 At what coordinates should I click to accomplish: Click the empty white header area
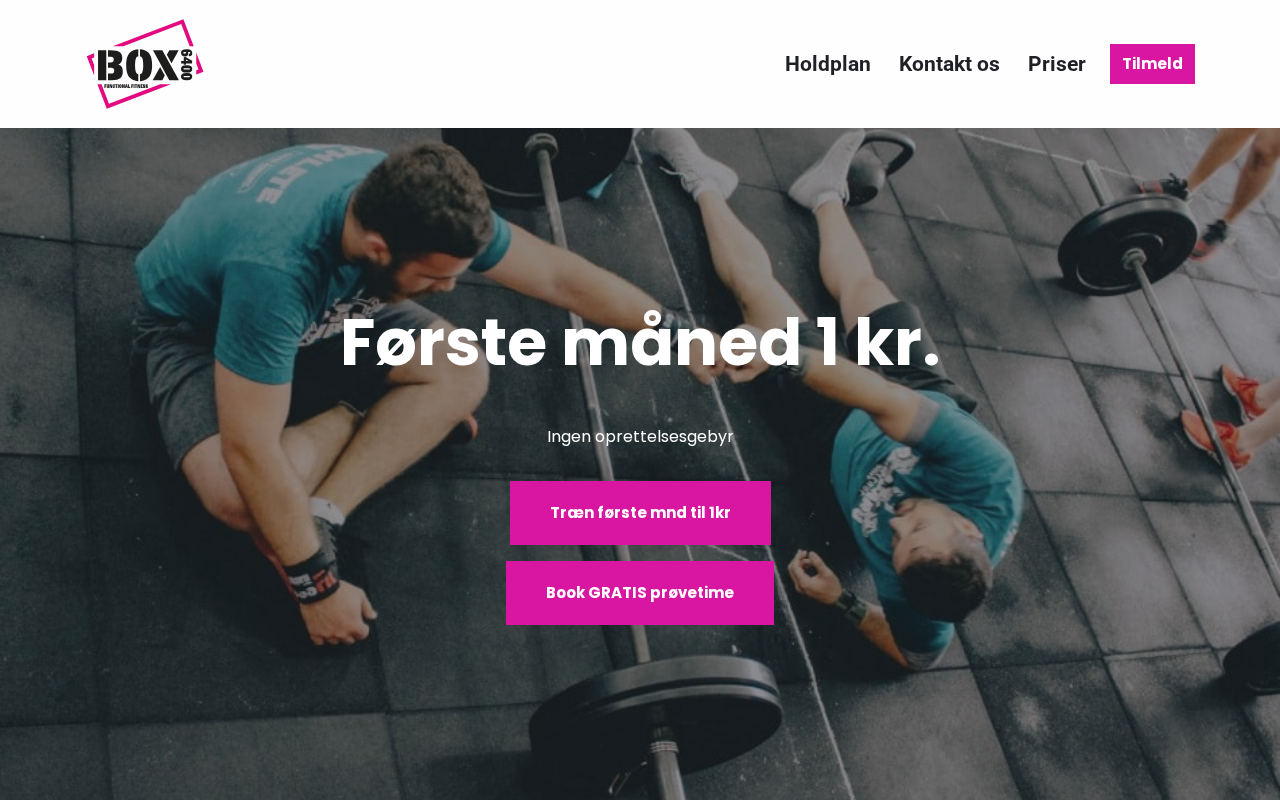coord(480,64)
